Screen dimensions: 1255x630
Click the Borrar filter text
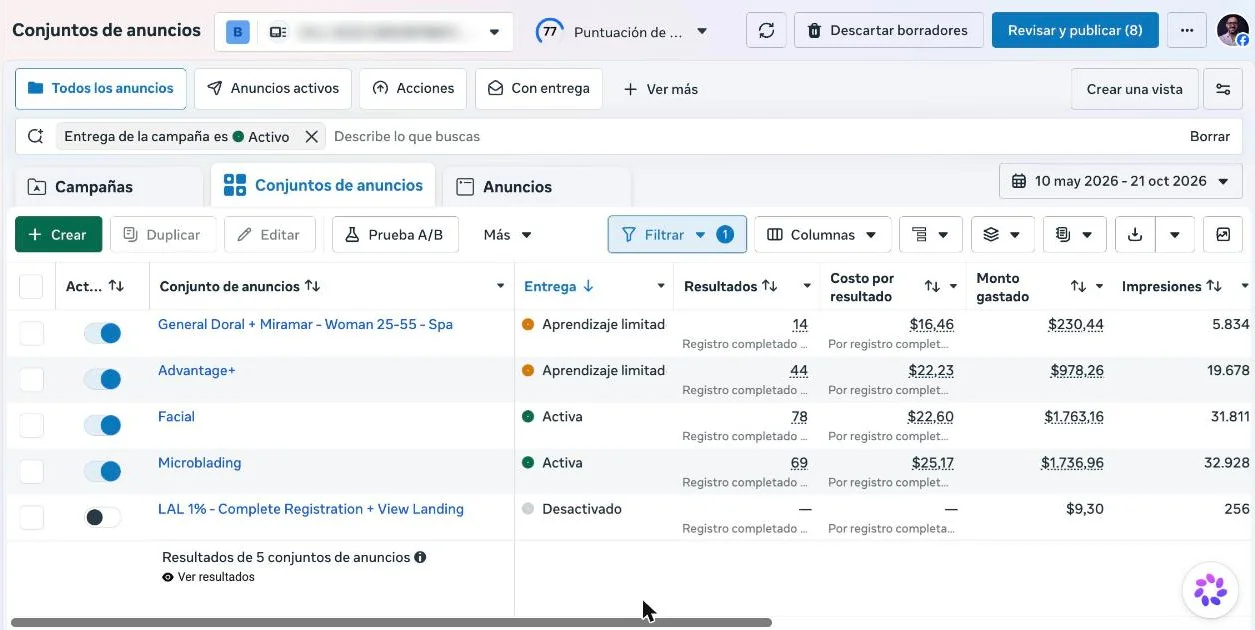(x=1210, y=137)
